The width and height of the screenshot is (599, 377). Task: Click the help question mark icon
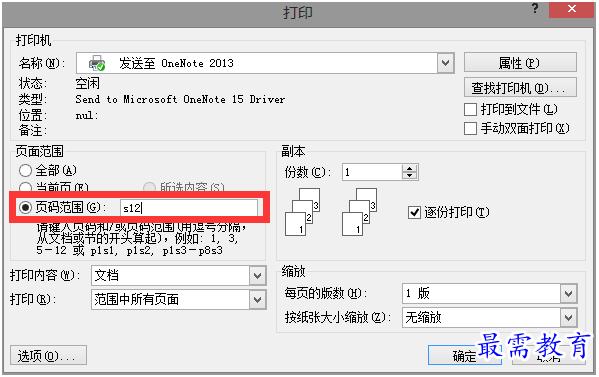pyautogui.click(x=535, y=8)
